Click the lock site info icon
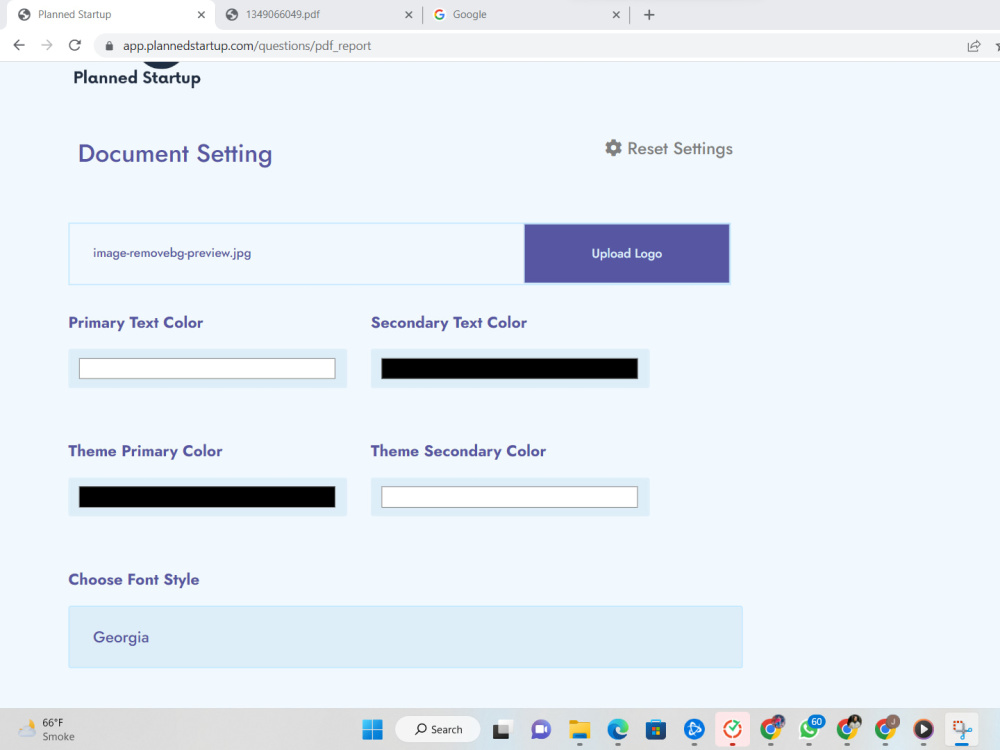Image resolution: width=1000 pixels, height=750 pixels. pyautogui.click(x=109, y=46)
